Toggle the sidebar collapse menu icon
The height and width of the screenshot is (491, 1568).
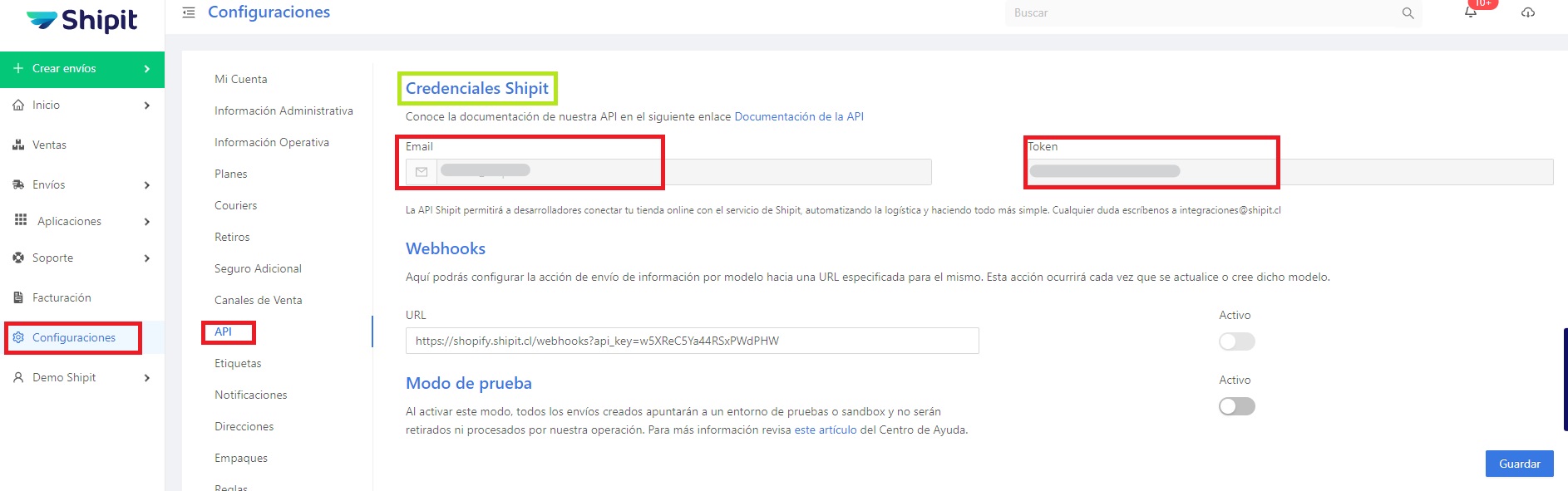189,12
